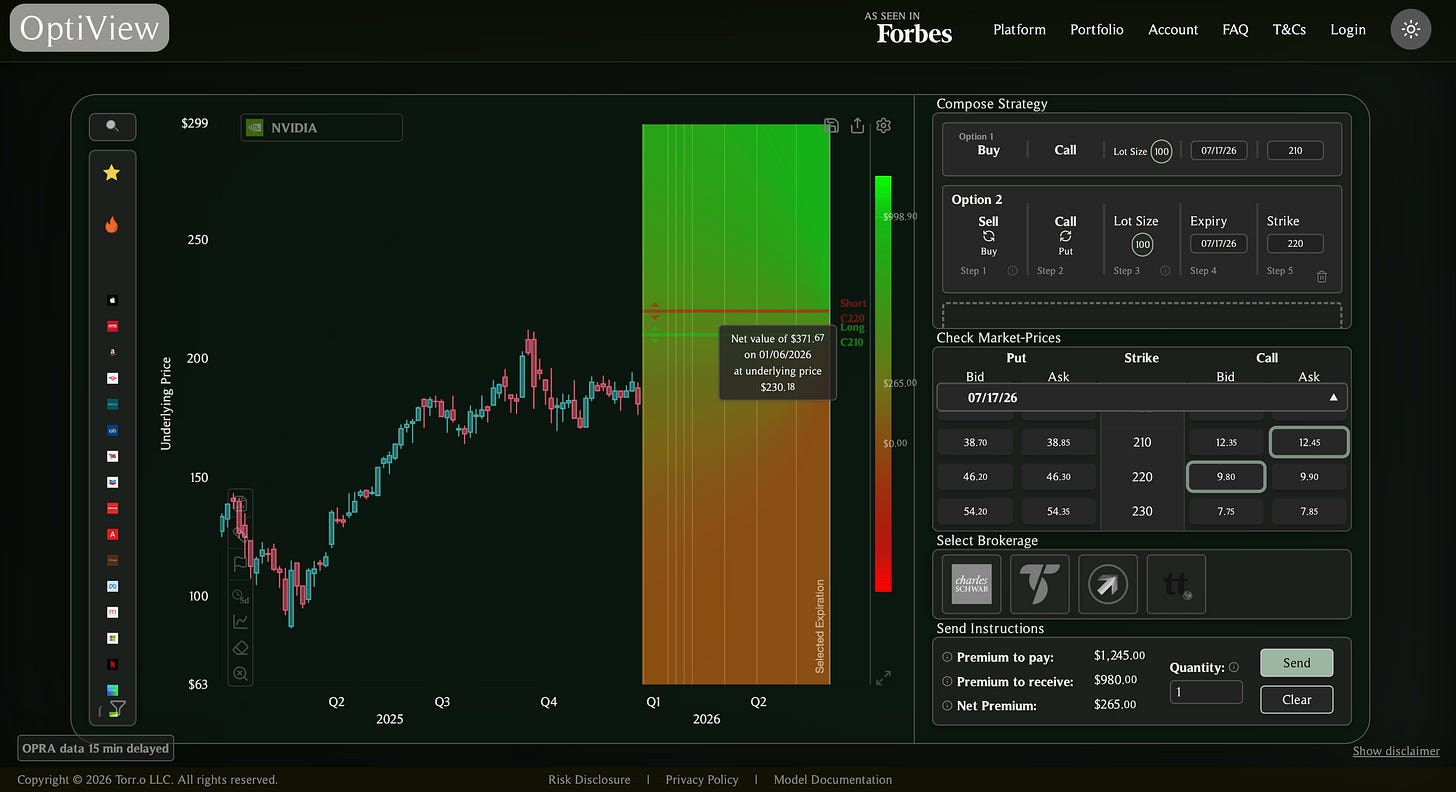Viewport: 1456px width, 792px height.
Task: Click Quantity info icon
Action: pyautogui.click(x=1234, y=667)
